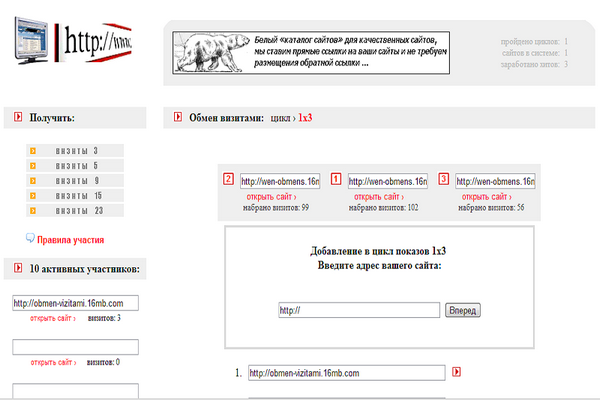
Task: Select the визиты 3 menu item
Action: click(75, 151)
